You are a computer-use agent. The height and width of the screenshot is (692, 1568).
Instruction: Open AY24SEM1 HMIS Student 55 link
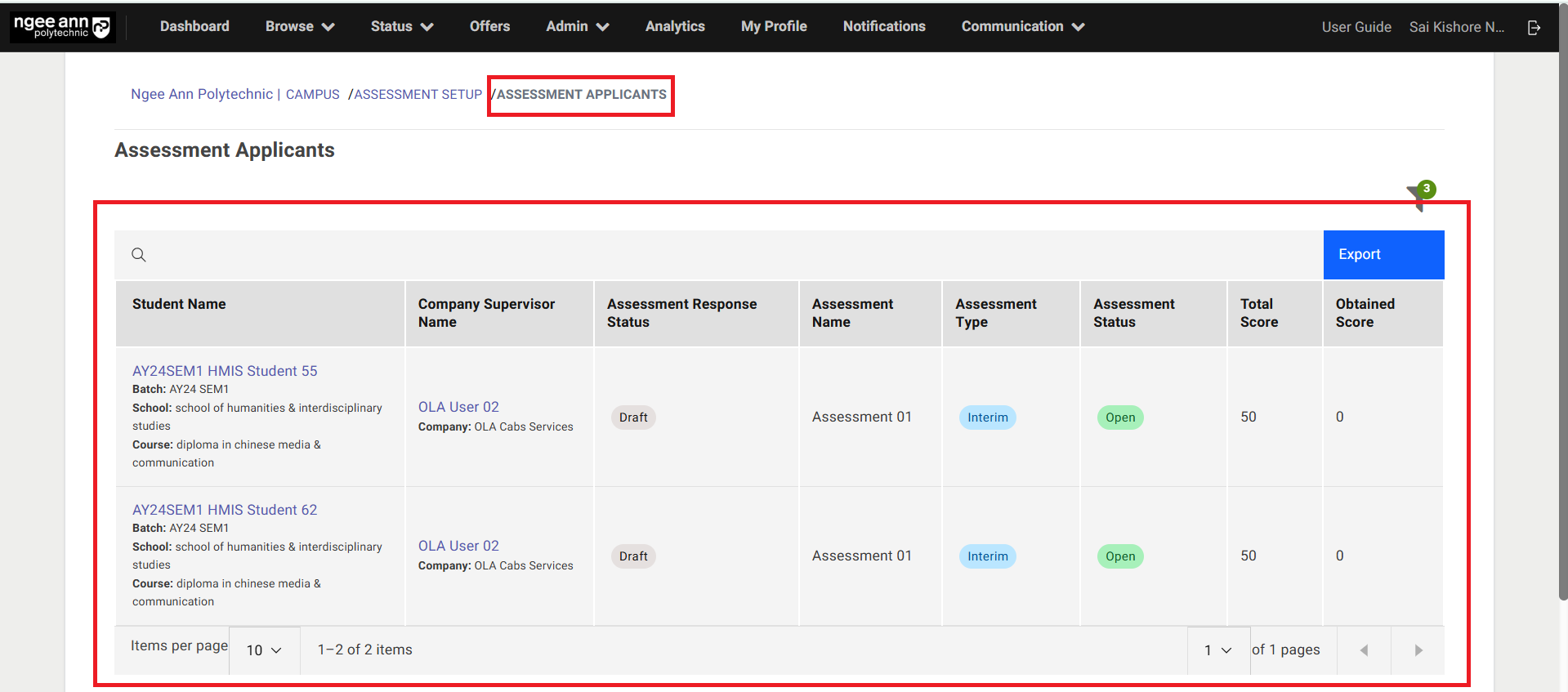225,371
